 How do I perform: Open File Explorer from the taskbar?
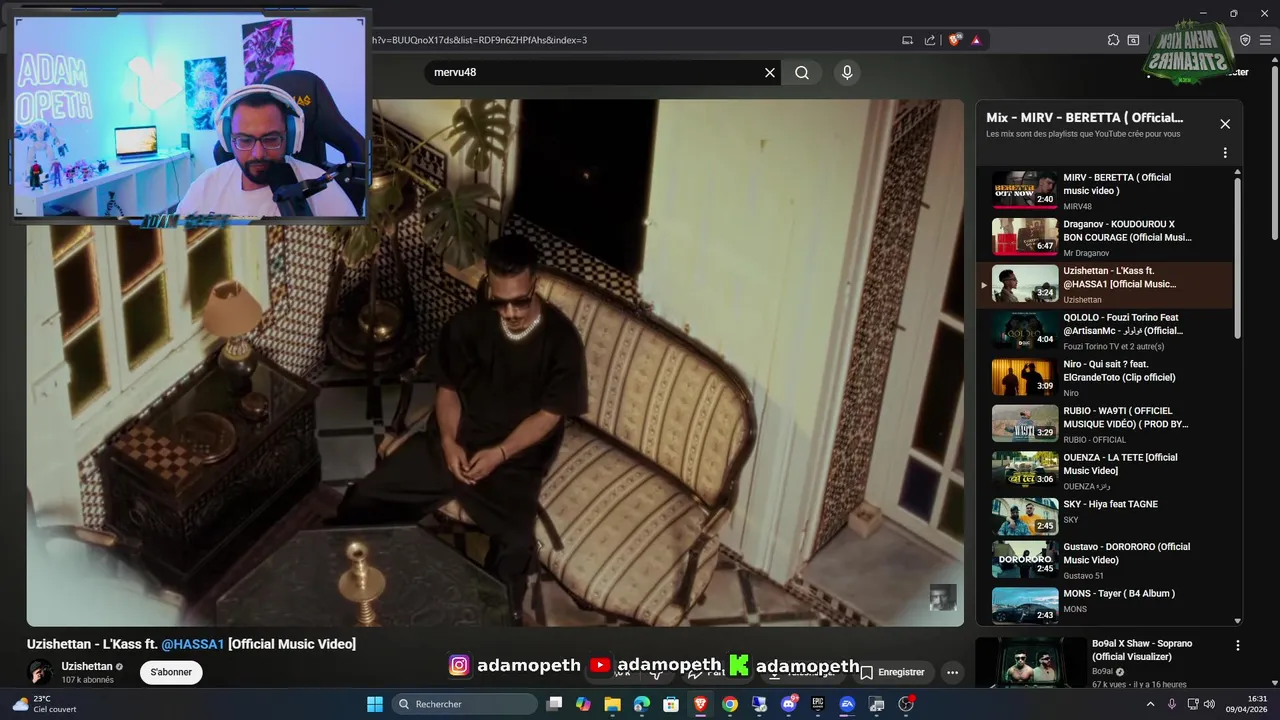612,704
